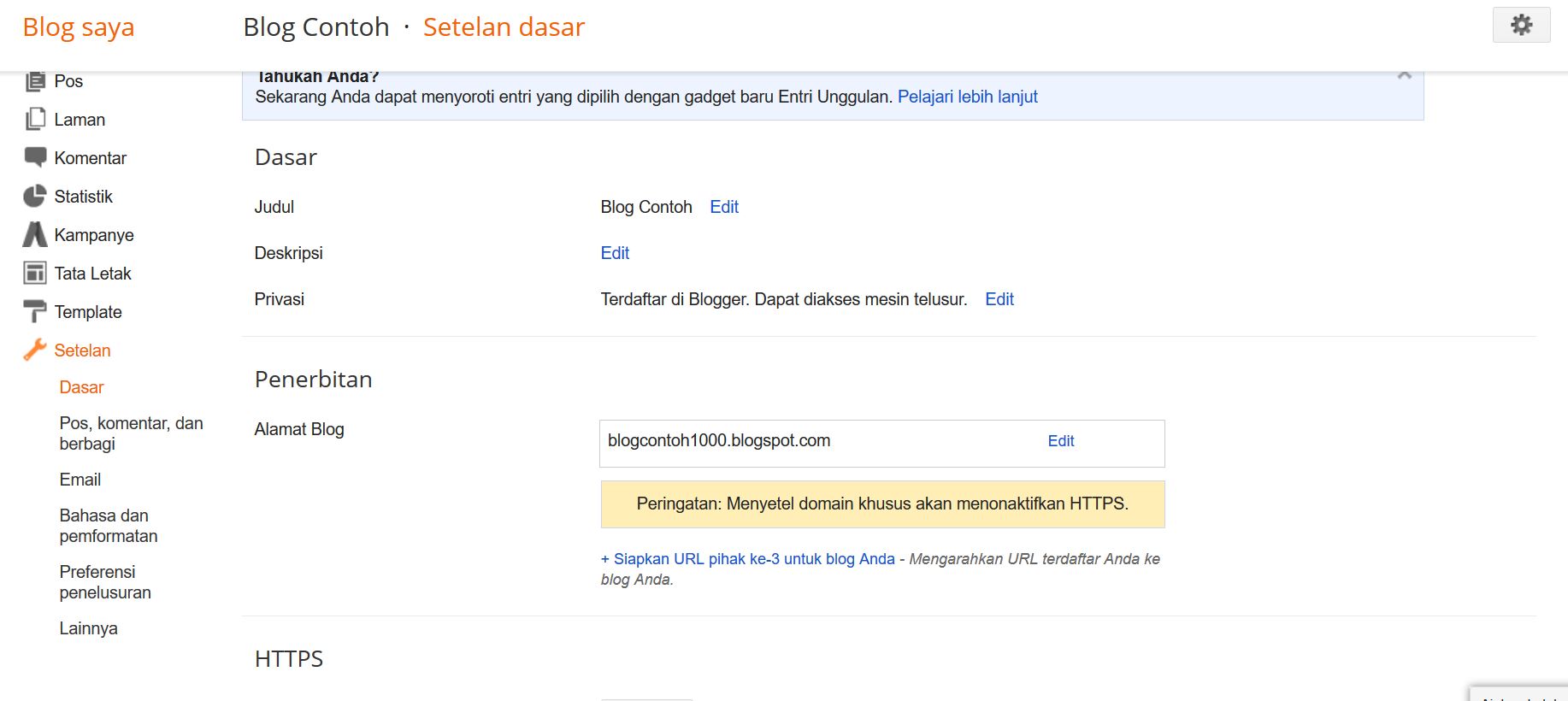
Task: Click the Laman pages icon
Action: [x=35, y=120]
